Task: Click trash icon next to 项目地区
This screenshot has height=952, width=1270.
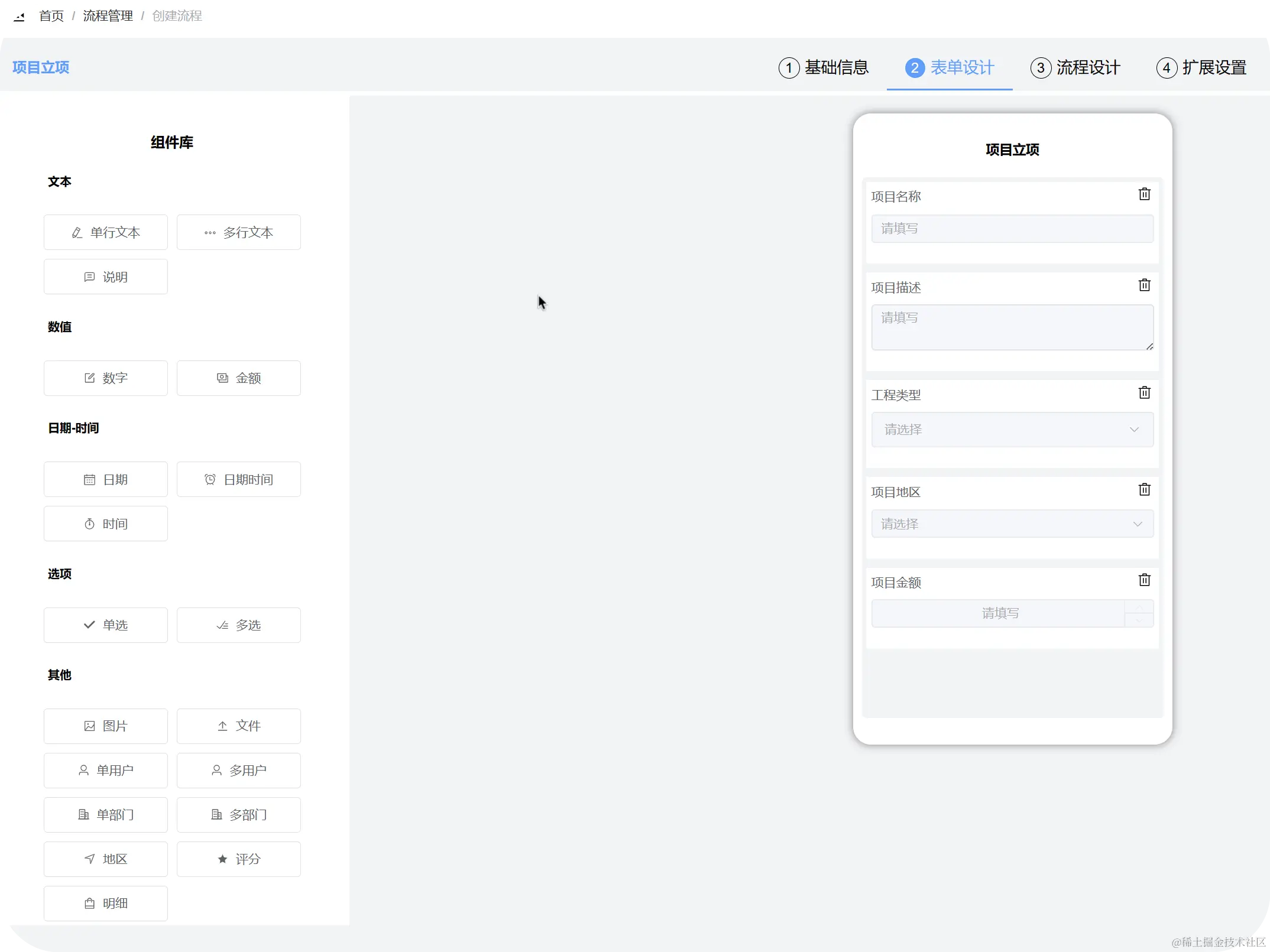Action: coord(1144,489)
